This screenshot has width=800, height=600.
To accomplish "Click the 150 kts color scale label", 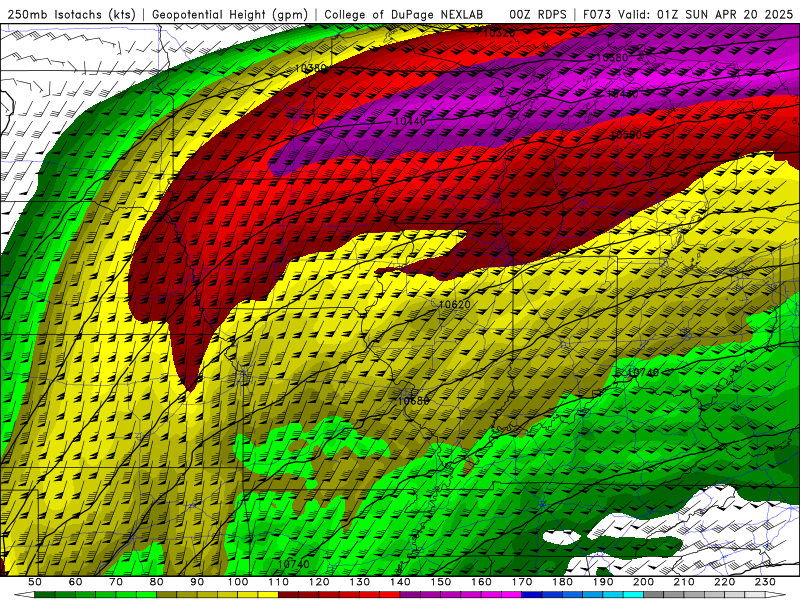I will (x=440, y=582).
